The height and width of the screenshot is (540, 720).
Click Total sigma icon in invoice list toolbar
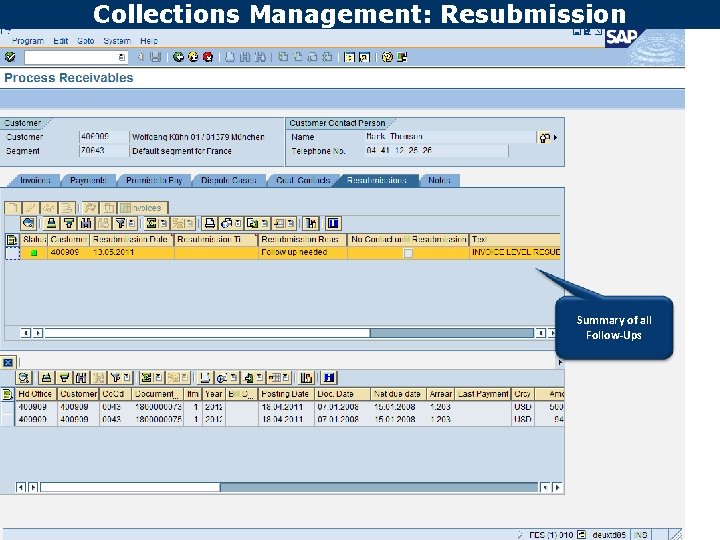[x=146, y=378]
